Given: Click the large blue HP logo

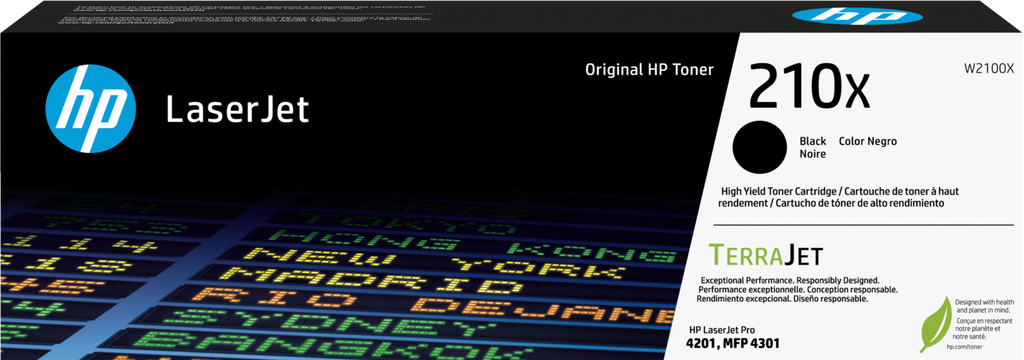Looking at the screenshot, I should pyautogui.click(x=91, y=108).
